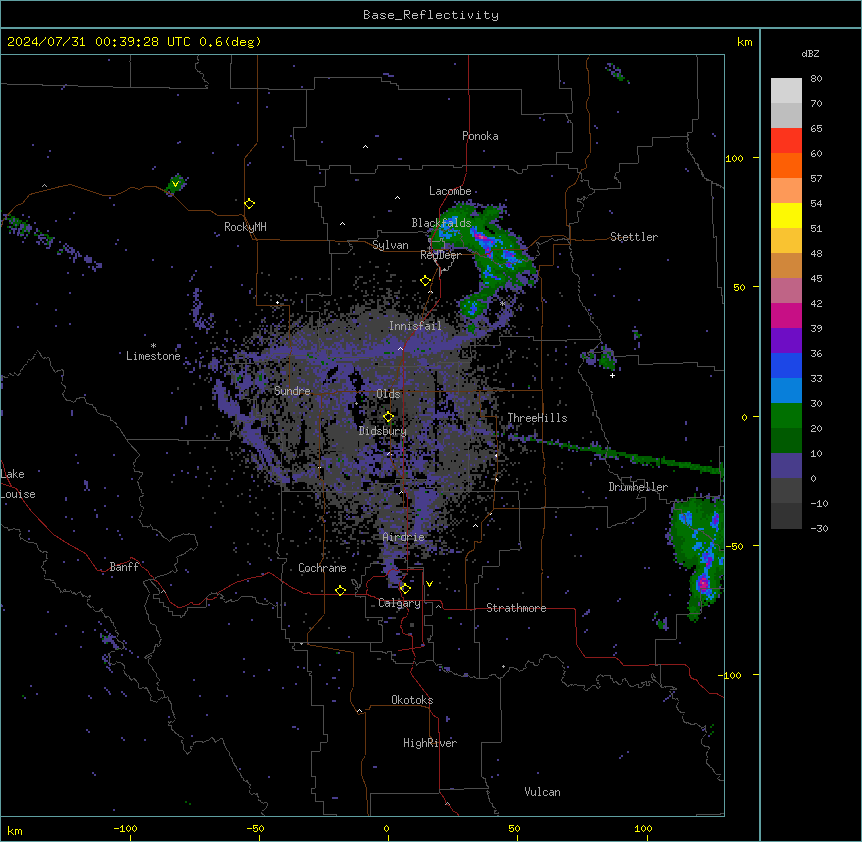Viewport: 862px width, 842px height.
Task: Select the Innisfail label
Action: point(415,326)
